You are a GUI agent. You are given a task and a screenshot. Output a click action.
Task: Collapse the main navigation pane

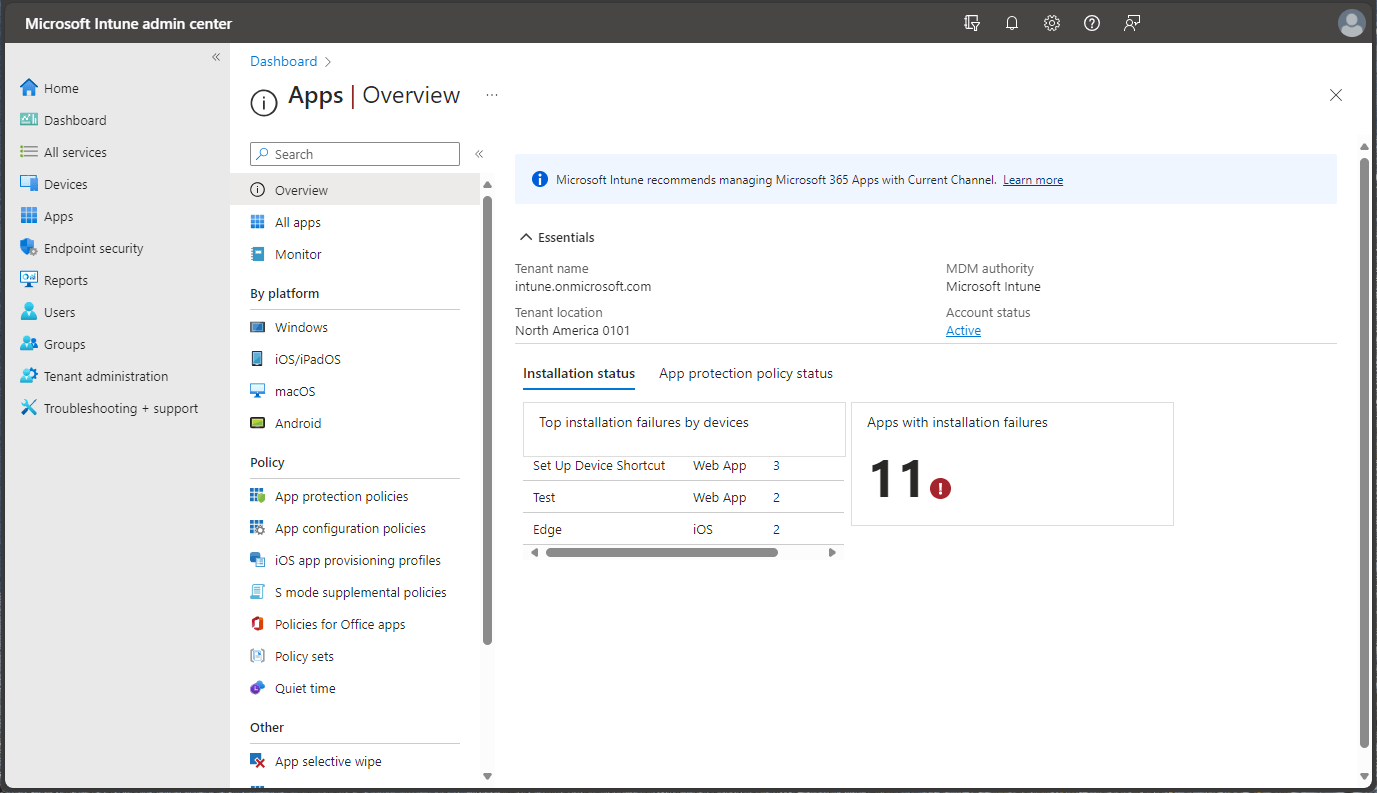(x=216, y=57)
